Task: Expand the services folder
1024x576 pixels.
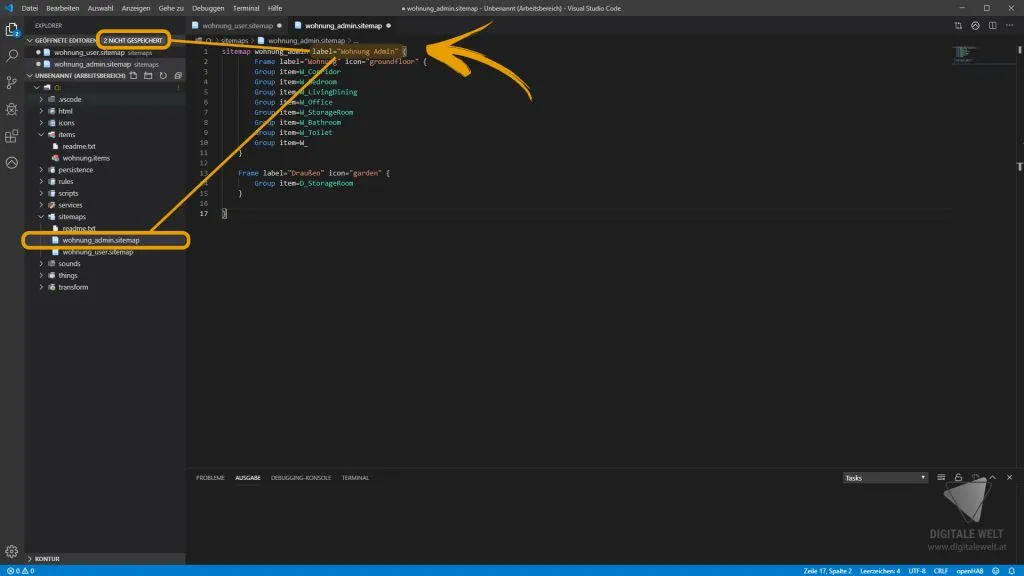Action: coord(41,205)
